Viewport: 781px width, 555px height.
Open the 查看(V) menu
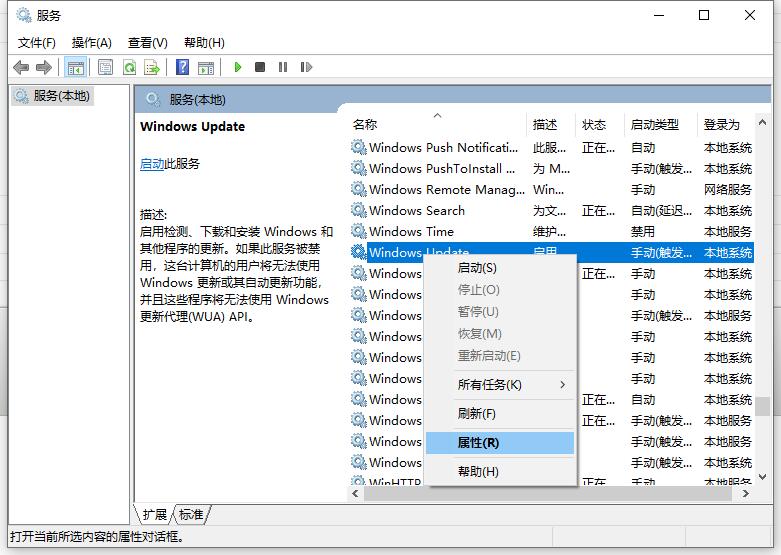tap(147, 43)
